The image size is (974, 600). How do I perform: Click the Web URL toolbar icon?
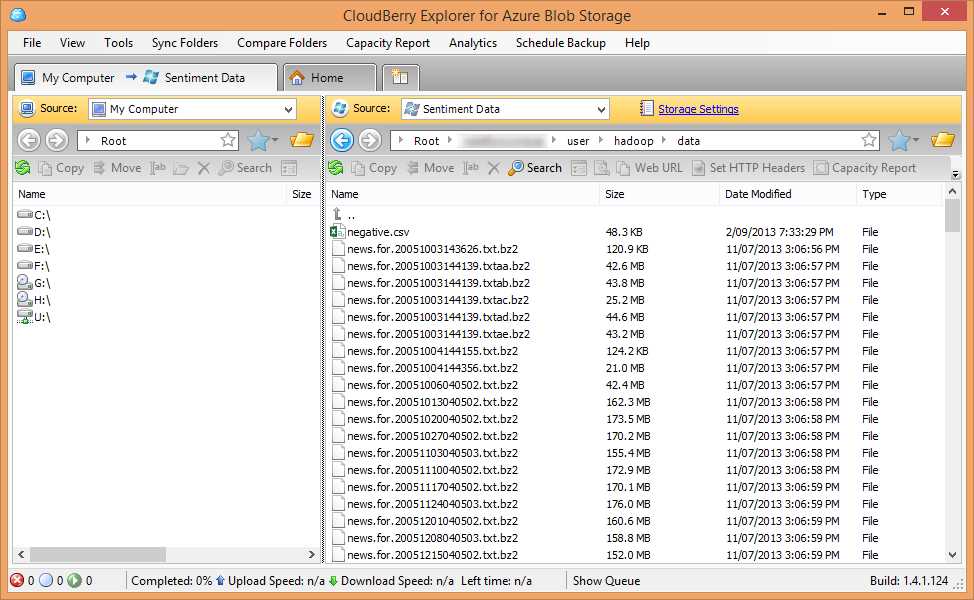[x=651, y=167]
